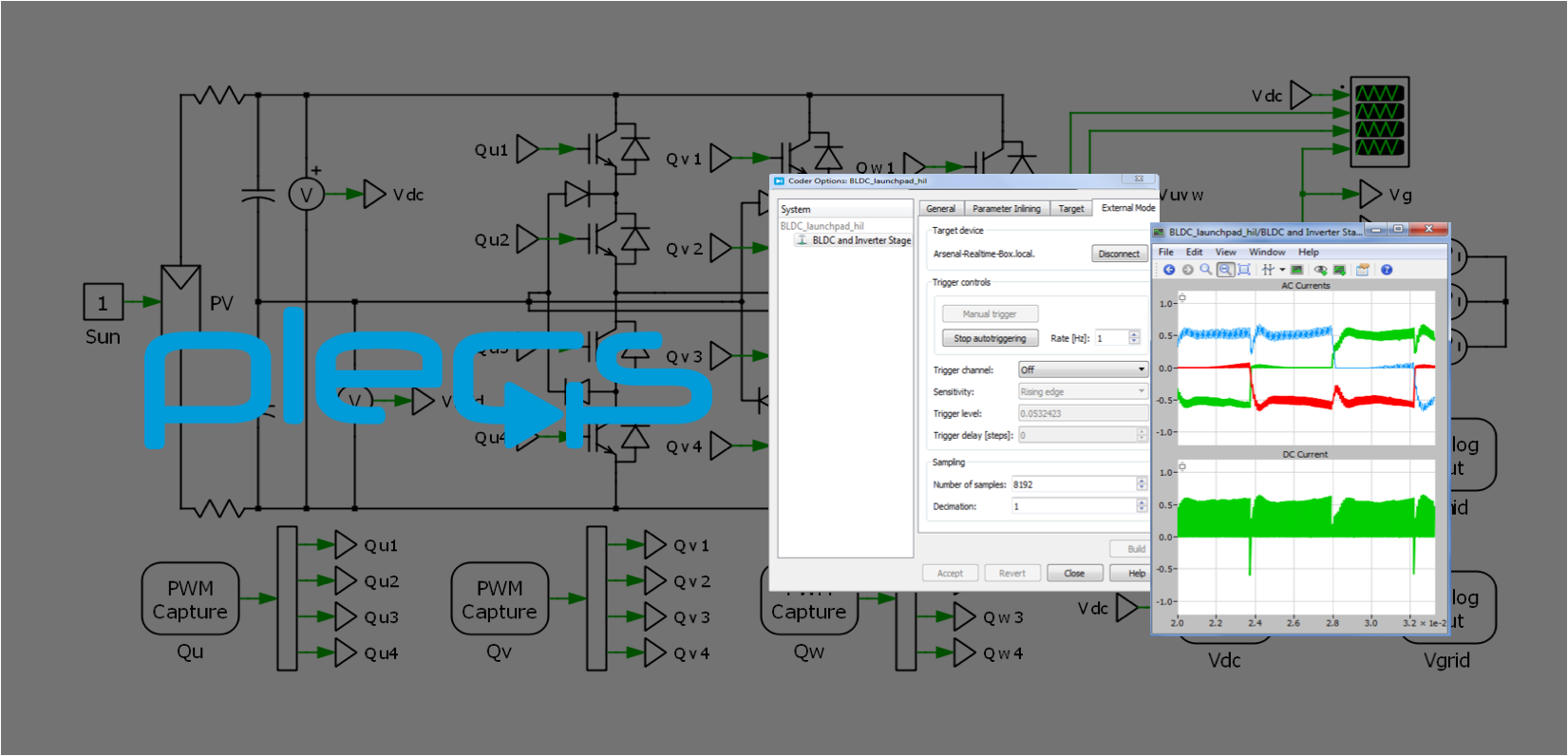Click the blue question mark help icon
The height and width of the screenshot is (756, 1568).
pos(1387,270)
